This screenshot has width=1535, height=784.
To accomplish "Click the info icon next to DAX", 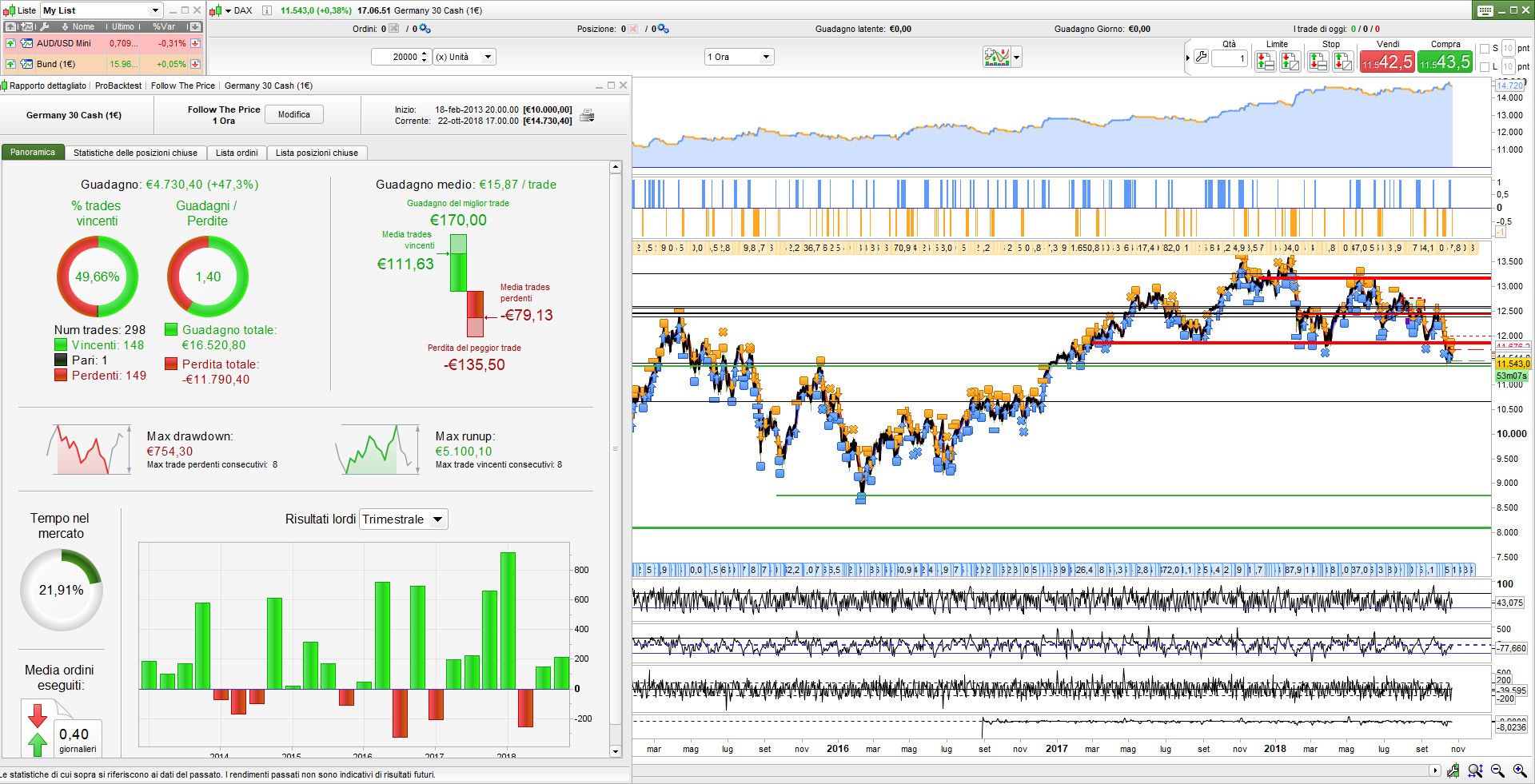I will coord(267,10).
